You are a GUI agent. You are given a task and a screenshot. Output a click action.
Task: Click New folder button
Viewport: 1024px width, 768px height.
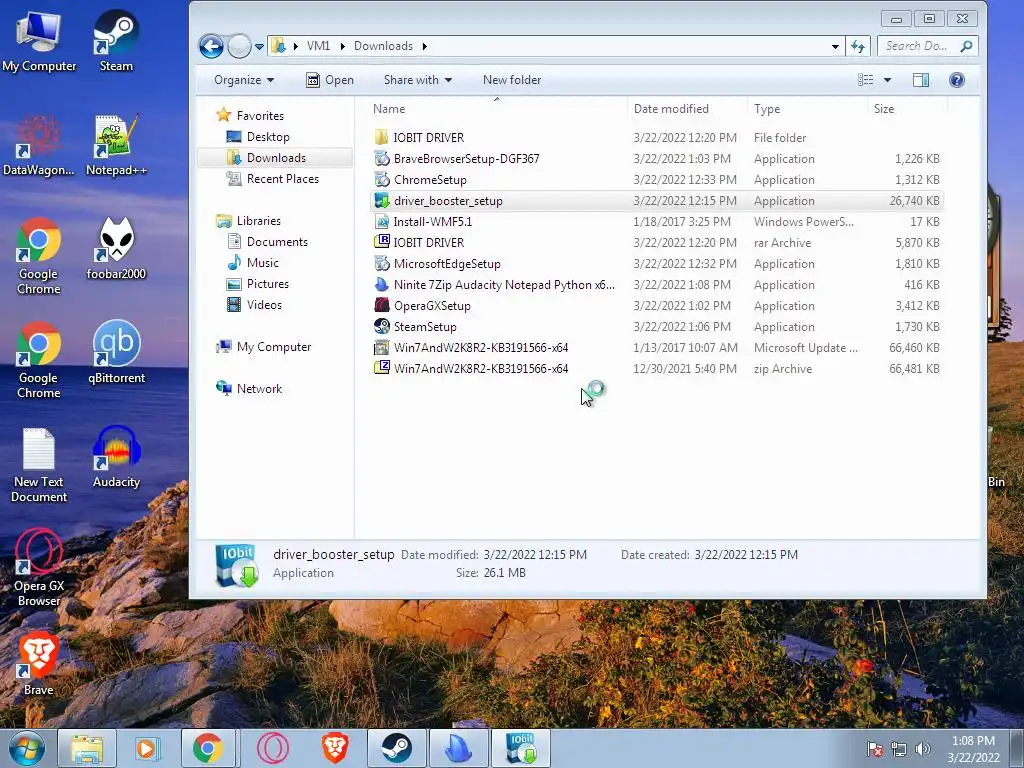[x=512, y=80]
